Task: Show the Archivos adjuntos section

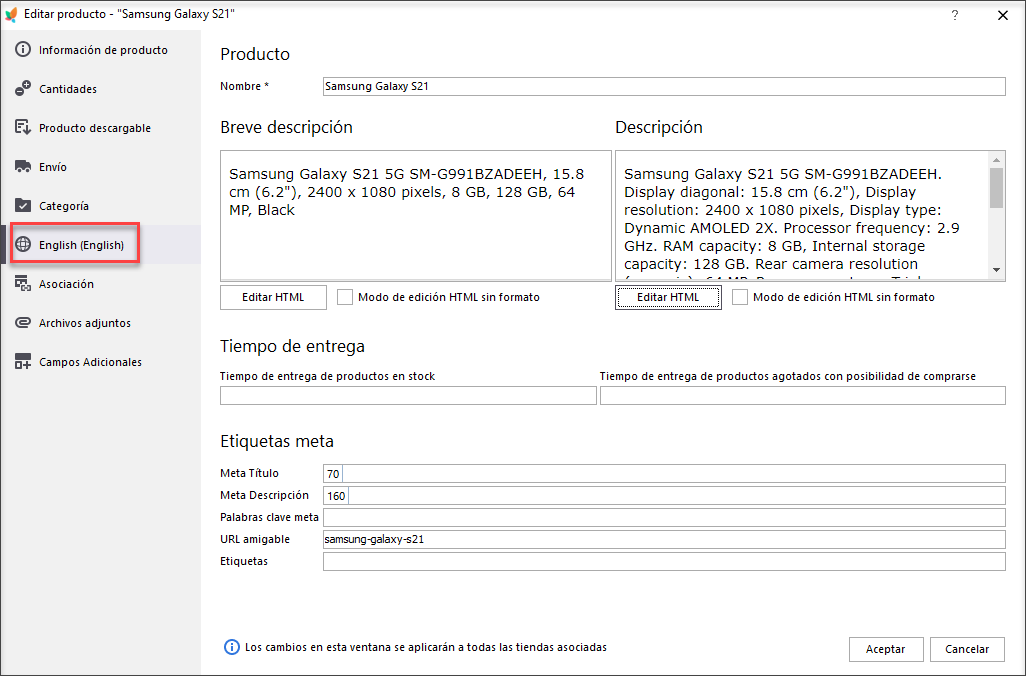Action: [101, 323]
